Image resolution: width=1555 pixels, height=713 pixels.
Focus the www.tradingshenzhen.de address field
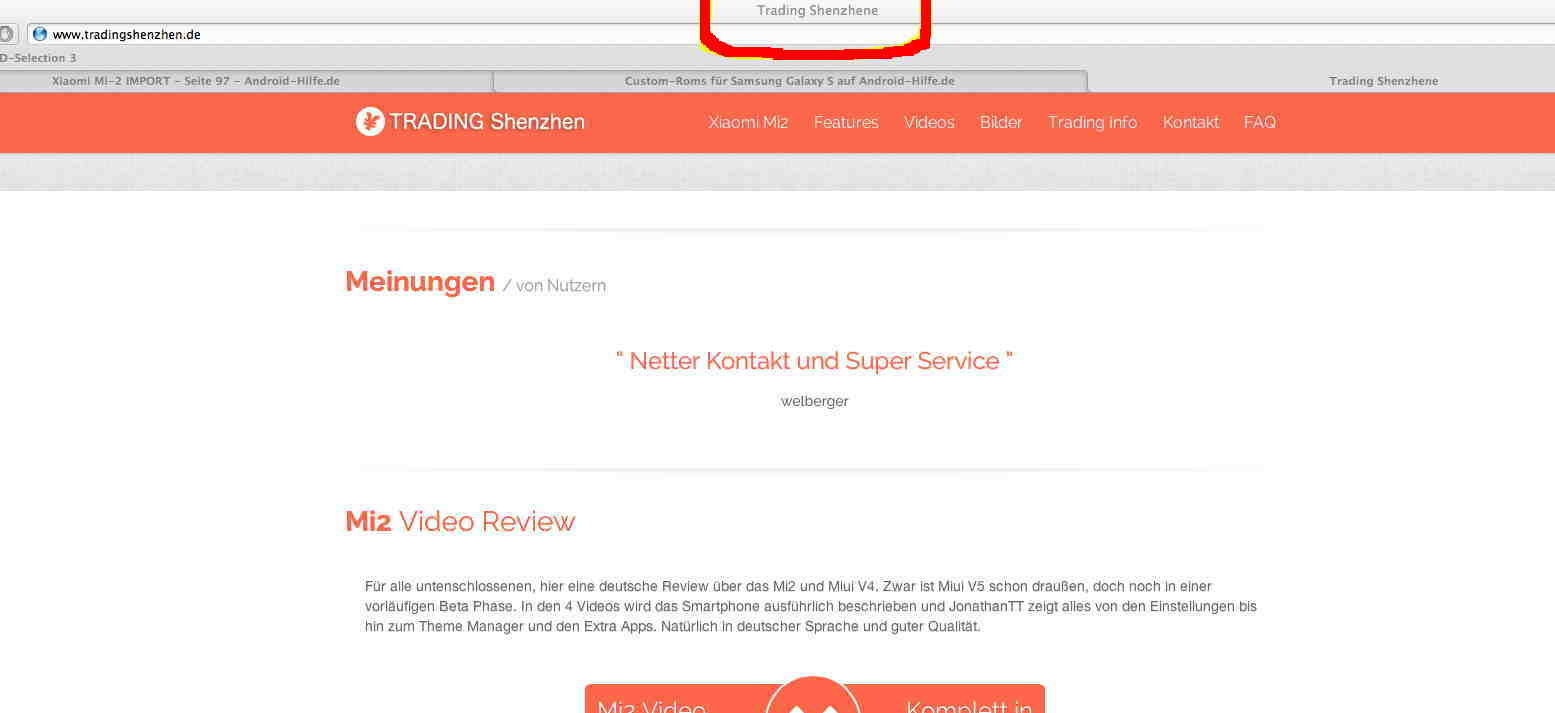(790, 34)
